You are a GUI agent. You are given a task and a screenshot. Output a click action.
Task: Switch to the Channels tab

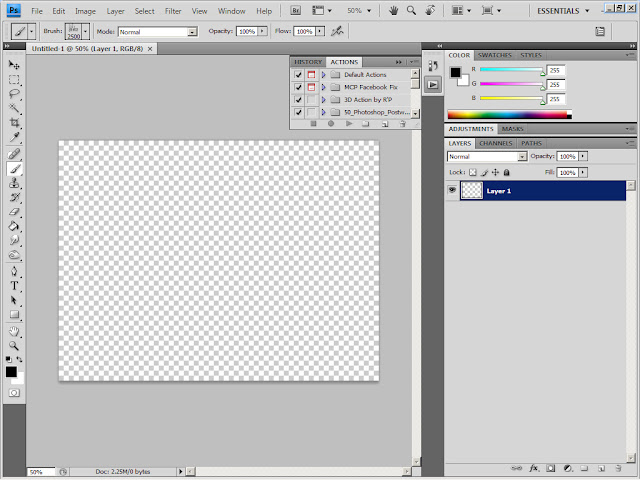[496, 143]
